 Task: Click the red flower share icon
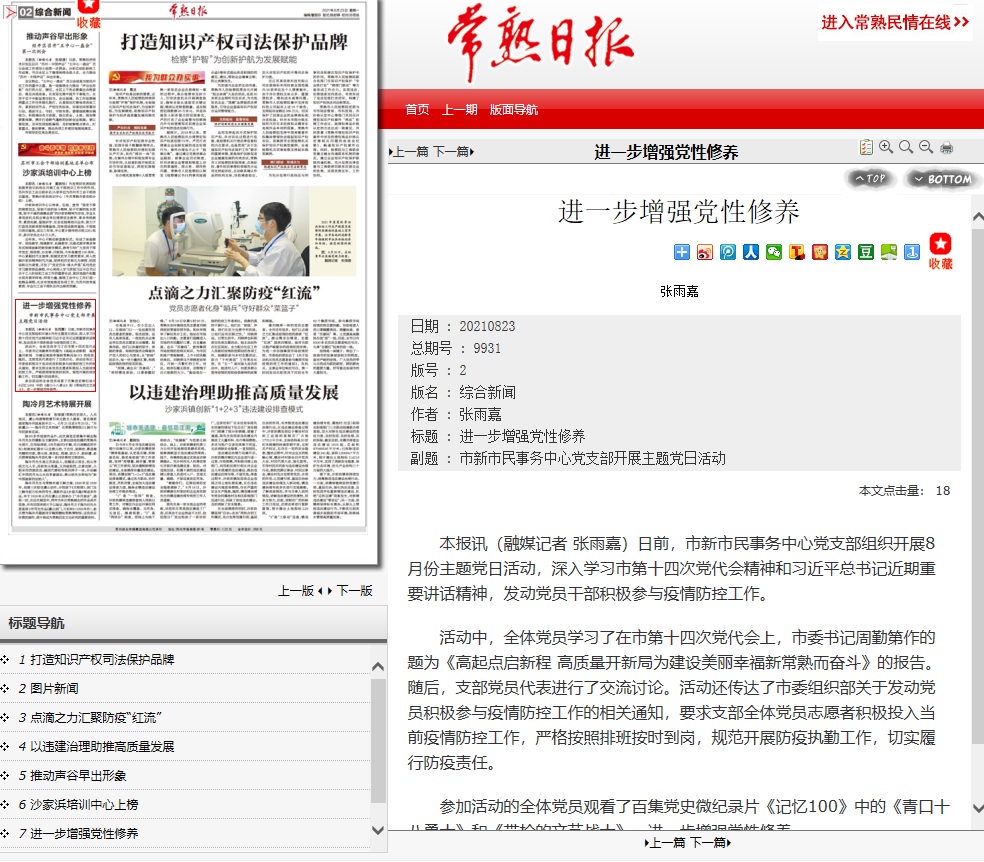(x=820, y=252)
